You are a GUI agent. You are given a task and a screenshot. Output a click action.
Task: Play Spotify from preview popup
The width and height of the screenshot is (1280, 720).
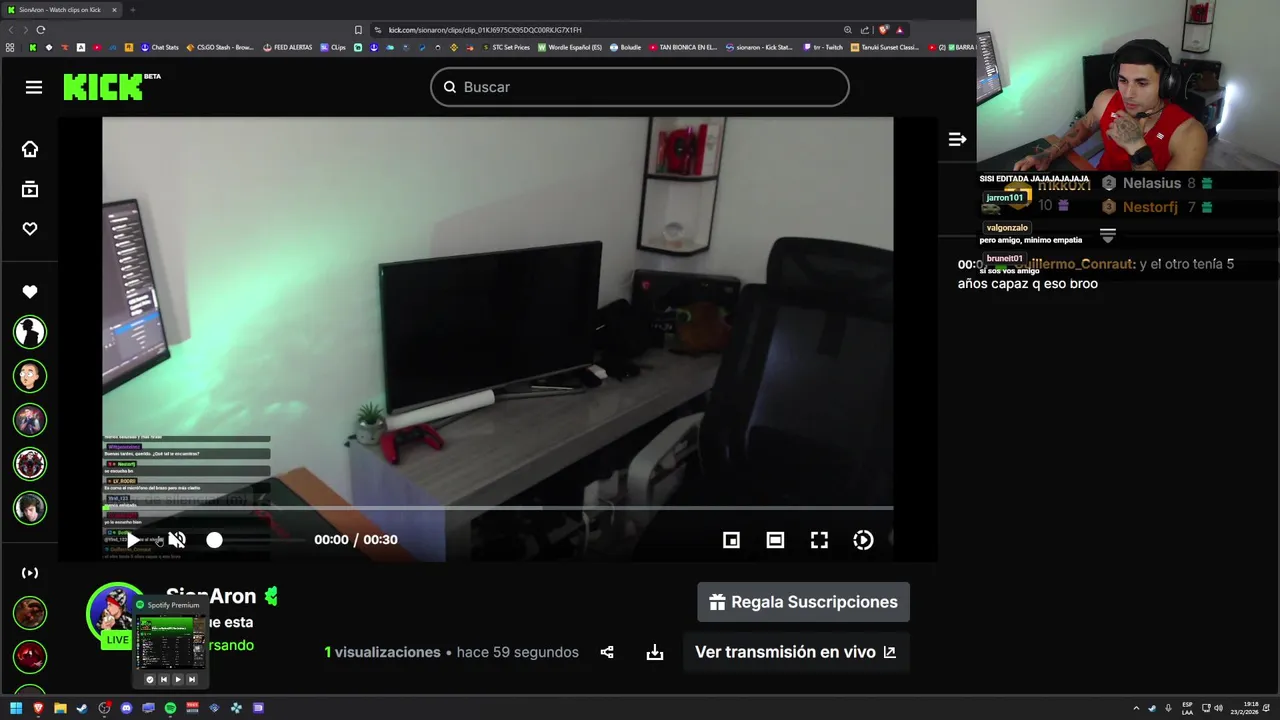[178, 679]
